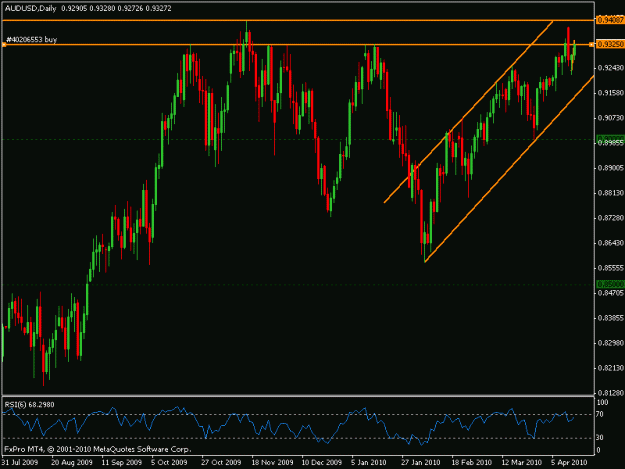The image size is (625, 469).
Task: Click the 5 Jan 2010 date label
Action: (x=369, y=462)
